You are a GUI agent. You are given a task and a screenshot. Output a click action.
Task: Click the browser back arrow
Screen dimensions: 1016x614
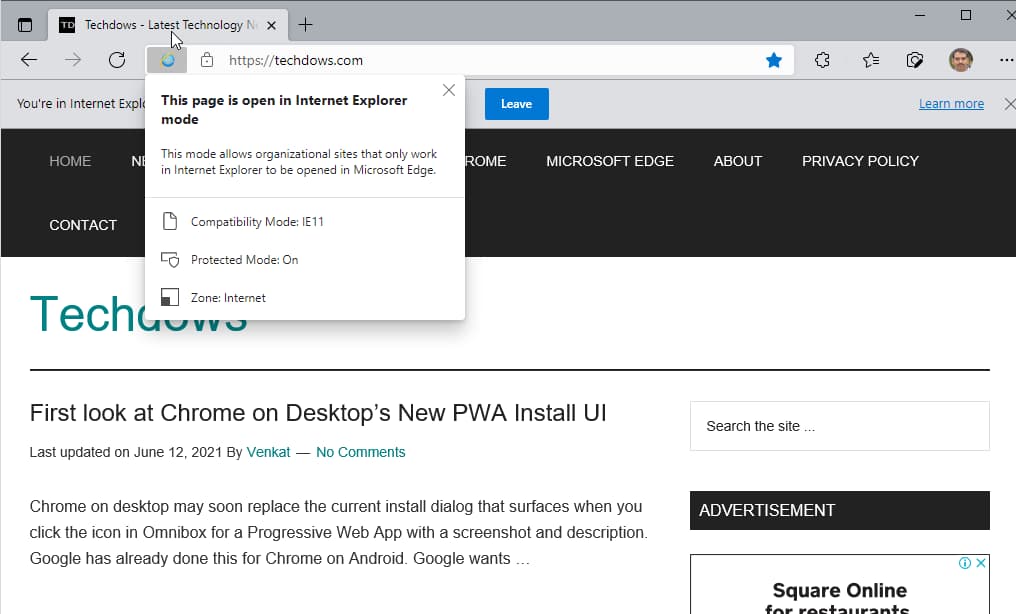click(29, 60)
